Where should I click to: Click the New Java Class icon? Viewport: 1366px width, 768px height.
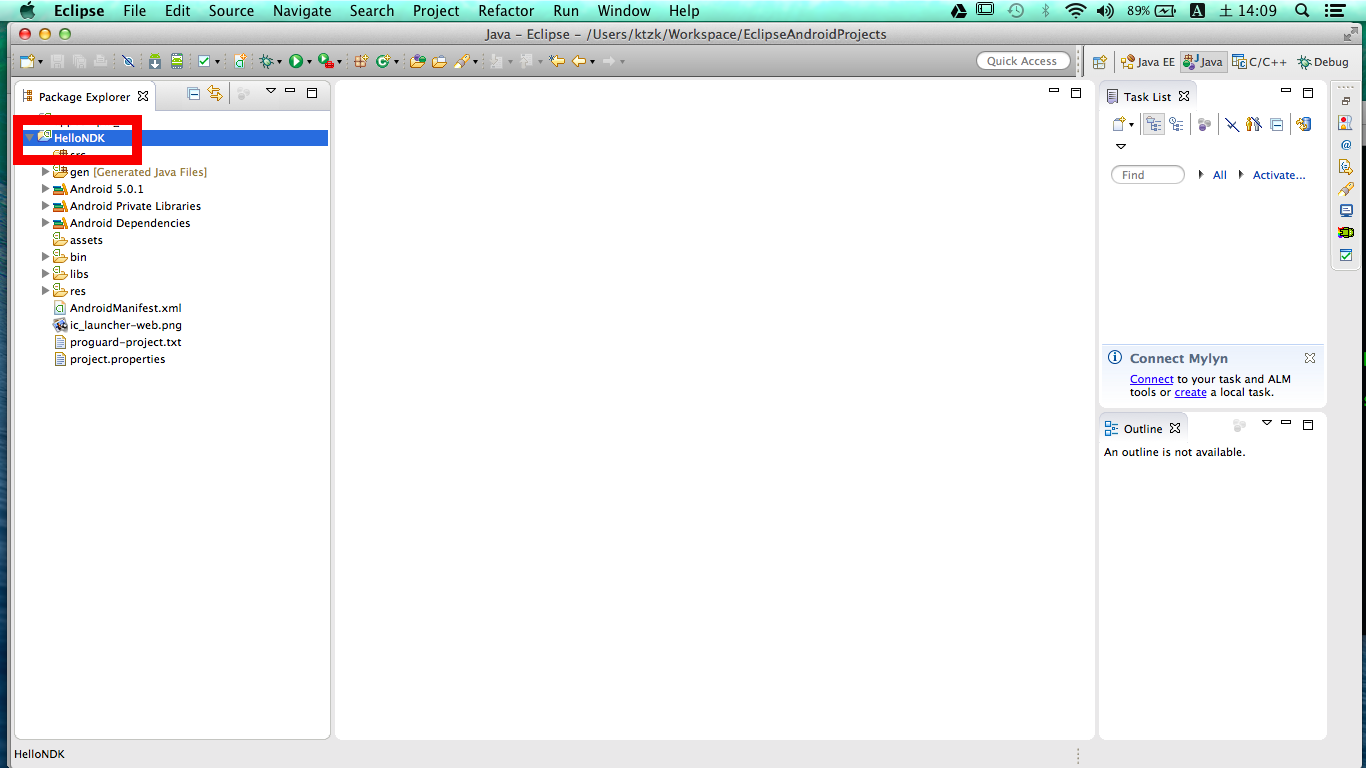(x=383, y=61)
